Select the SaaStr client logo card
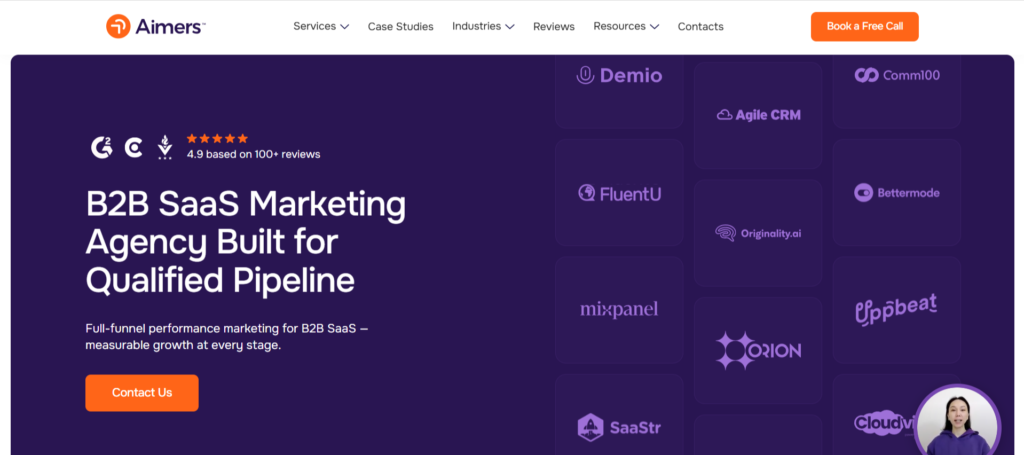Viewport: 1024px width, 455px height. 619,415
